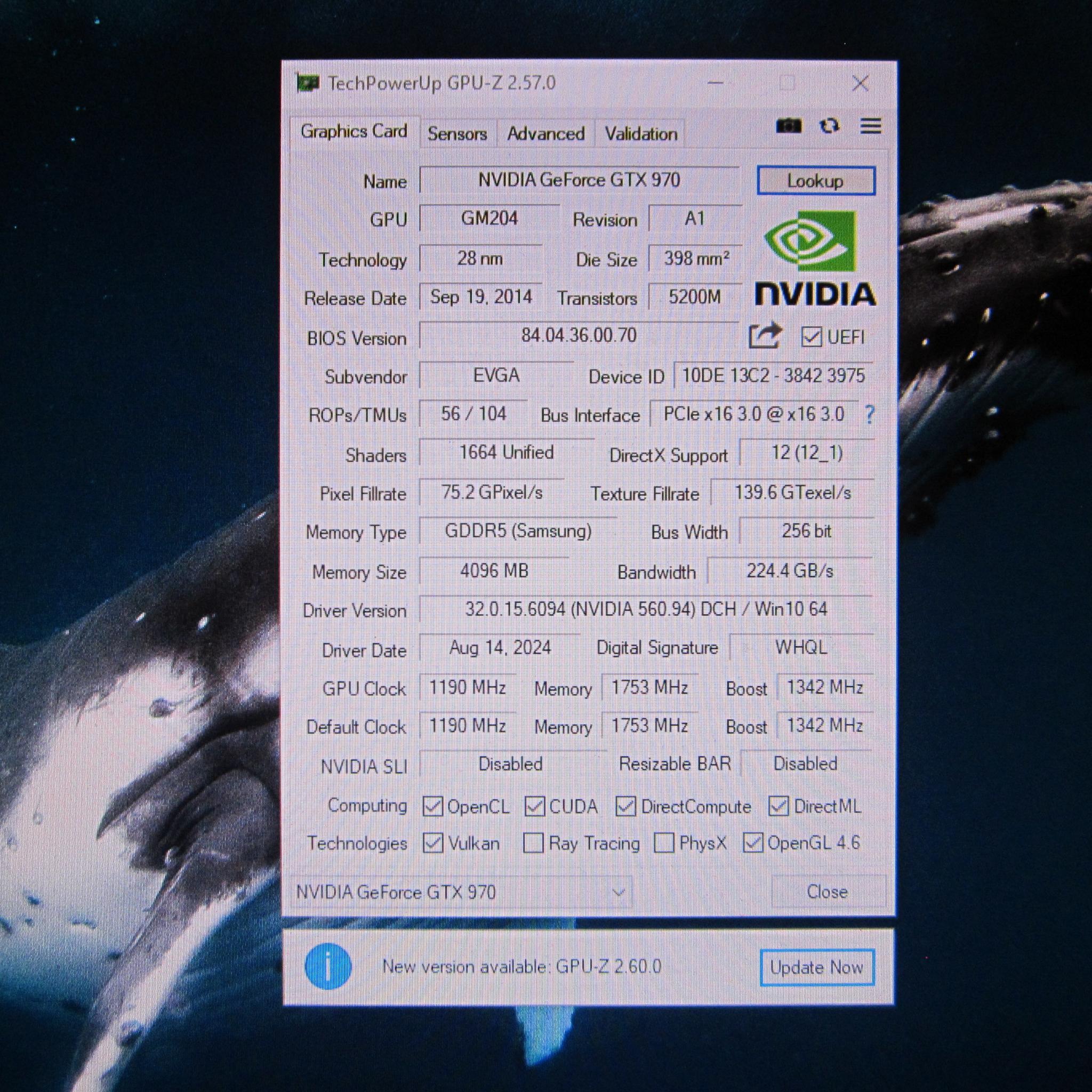
Task: Open the hamburger menu icon
Action: (x=870, y=125)
